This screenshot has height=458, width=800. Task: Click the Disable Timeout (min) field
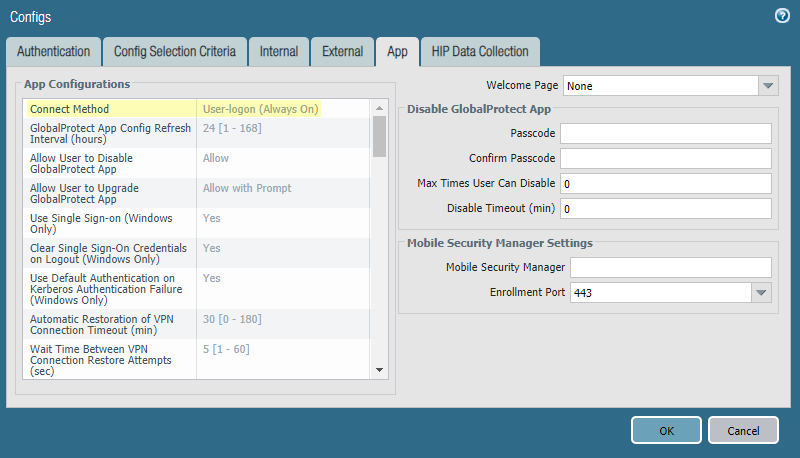[x=666, y=208]
